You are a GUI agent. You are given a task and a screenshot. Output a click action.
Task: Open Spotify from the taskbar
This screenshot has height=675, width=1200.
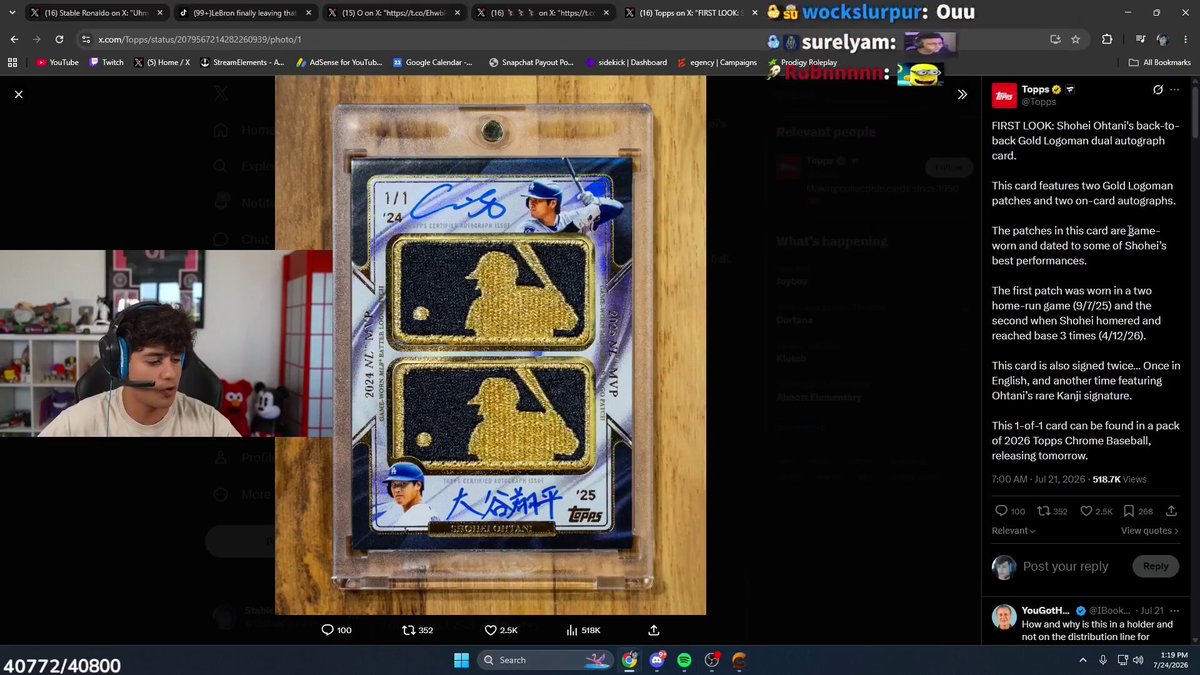coord(684,660)
